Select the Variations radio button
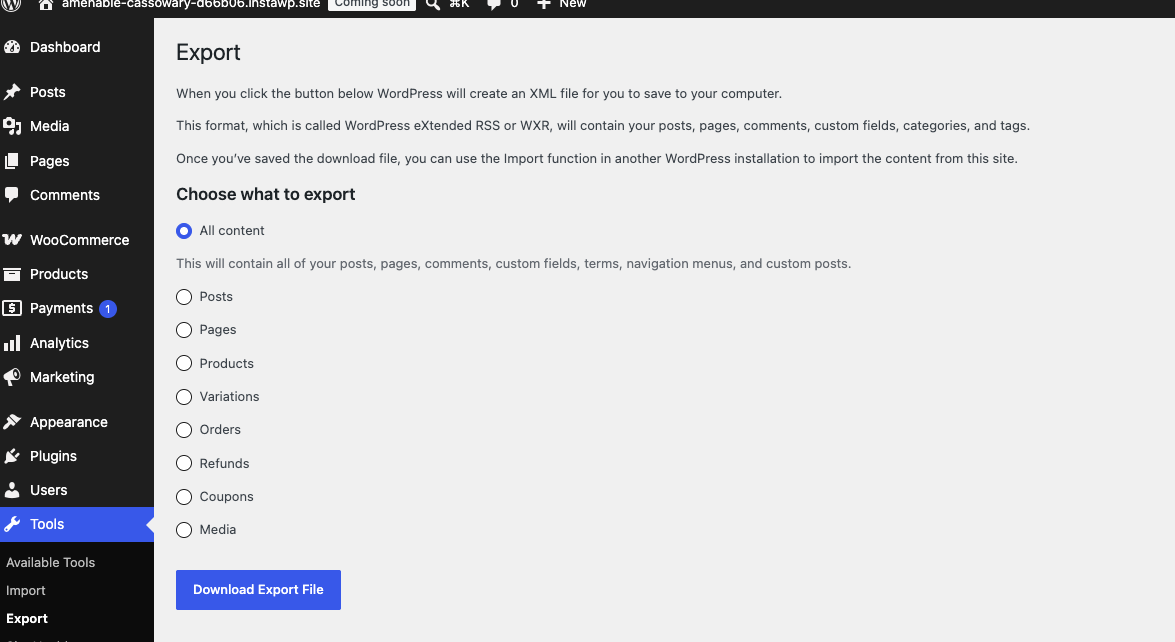Viewport: 1175px width, 642px height. pyautogui.click(x=184, y=396)
